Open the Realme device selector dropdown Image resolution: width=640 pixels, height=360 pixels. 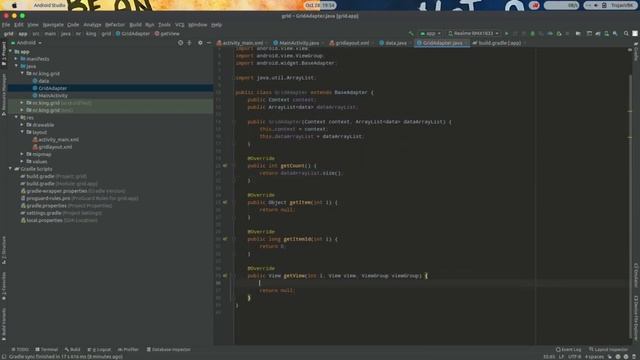(x=473, y=33)
